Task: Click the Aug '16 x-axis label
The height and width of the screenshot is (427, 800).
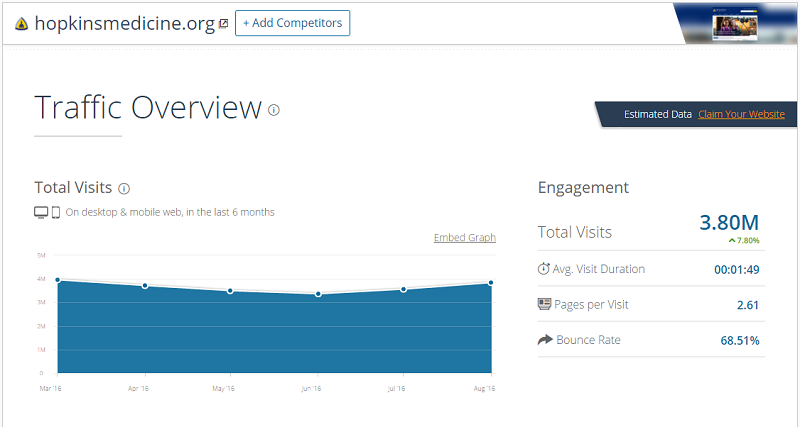Action: tap(484, 389)
